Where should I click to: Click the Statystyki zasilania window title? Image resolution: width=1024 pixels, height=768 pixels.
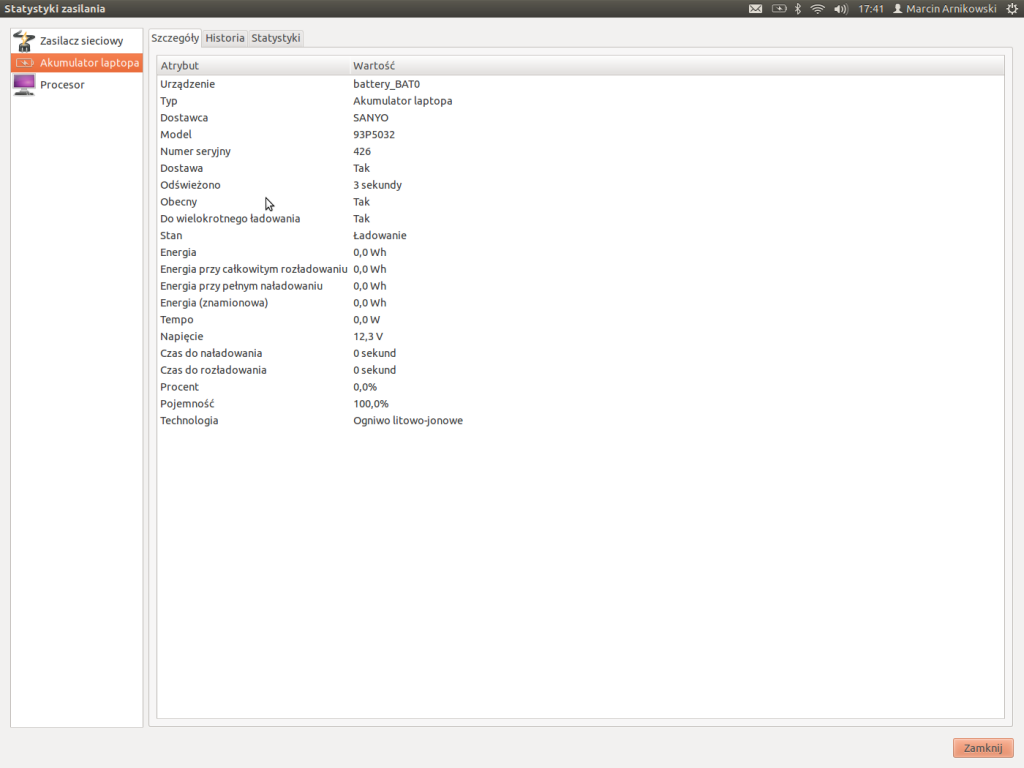[55, 8]
